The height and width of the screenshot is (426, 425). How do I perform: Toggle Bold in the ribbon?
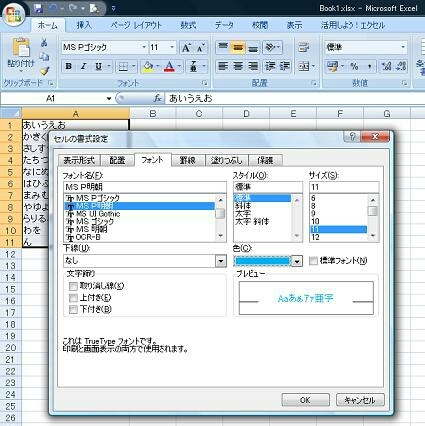pyautogui.click(x=69, y=66)
